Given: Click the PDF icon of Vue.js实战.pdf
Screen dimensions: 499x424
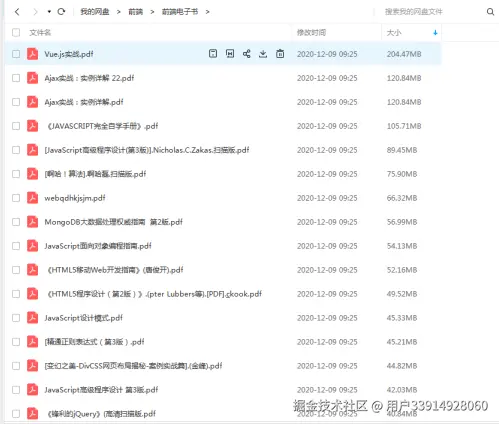Looking at the screenshot, I should point(32,54).
